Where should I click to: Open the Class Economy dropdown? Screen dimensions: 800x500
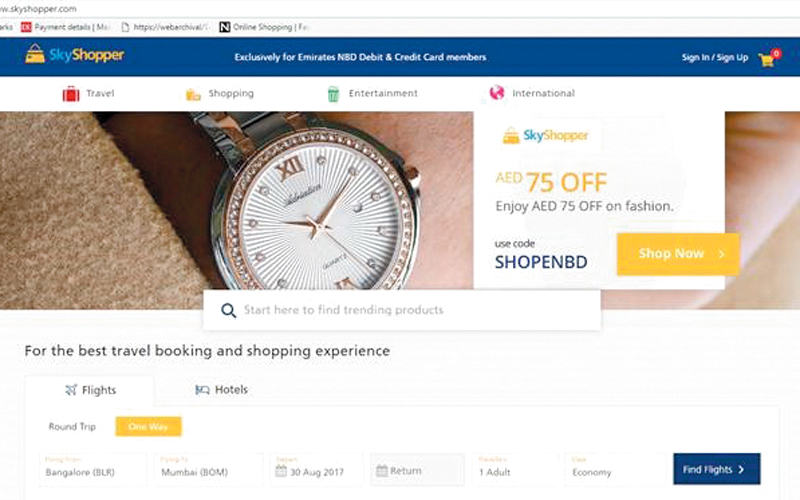click(x=611, y=470)
